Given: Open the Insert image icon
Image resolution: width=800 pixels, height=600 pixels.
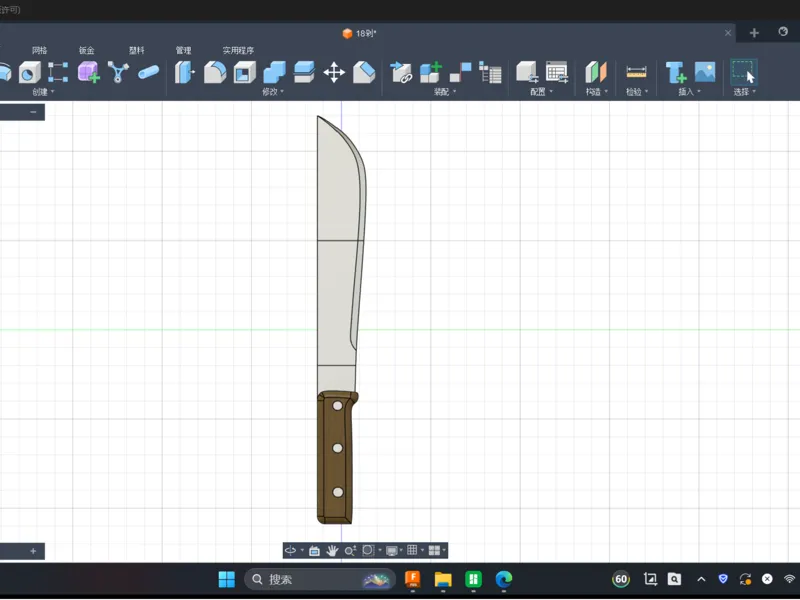Looking at the screenshot, I should pyautogui.click(x=705, y=72).
